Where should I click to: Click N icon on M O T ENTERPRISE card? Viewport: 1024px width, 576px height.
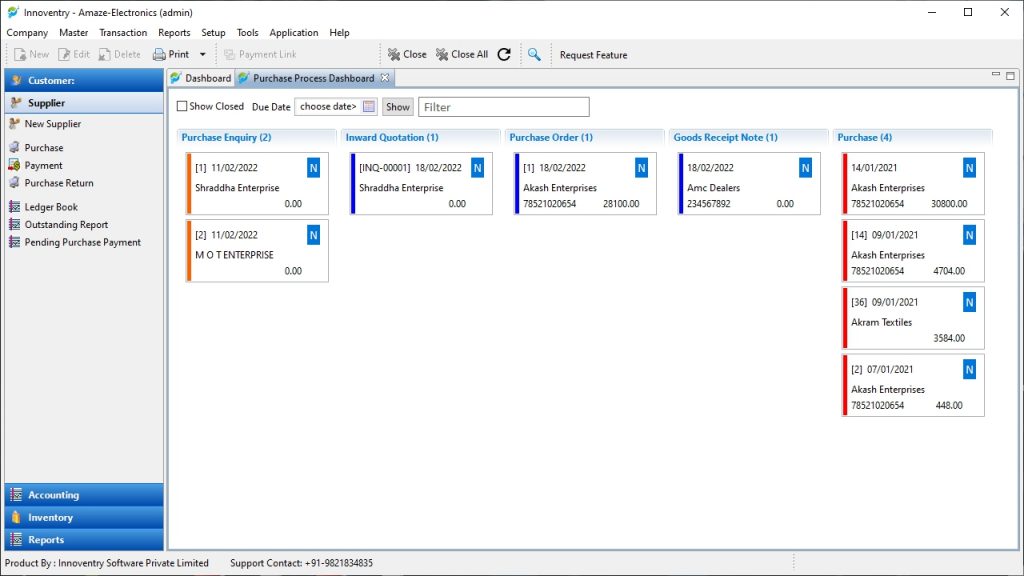point(313,235)
